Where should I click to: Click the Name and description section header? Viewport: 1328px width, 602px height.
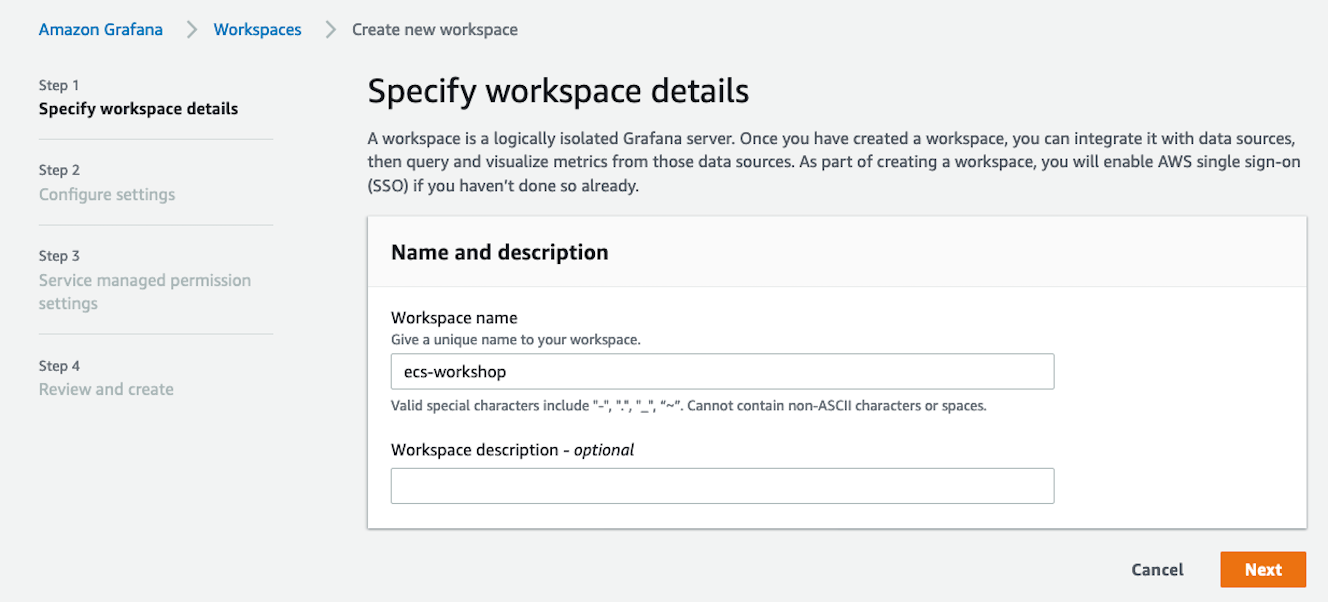coord(499,252)
